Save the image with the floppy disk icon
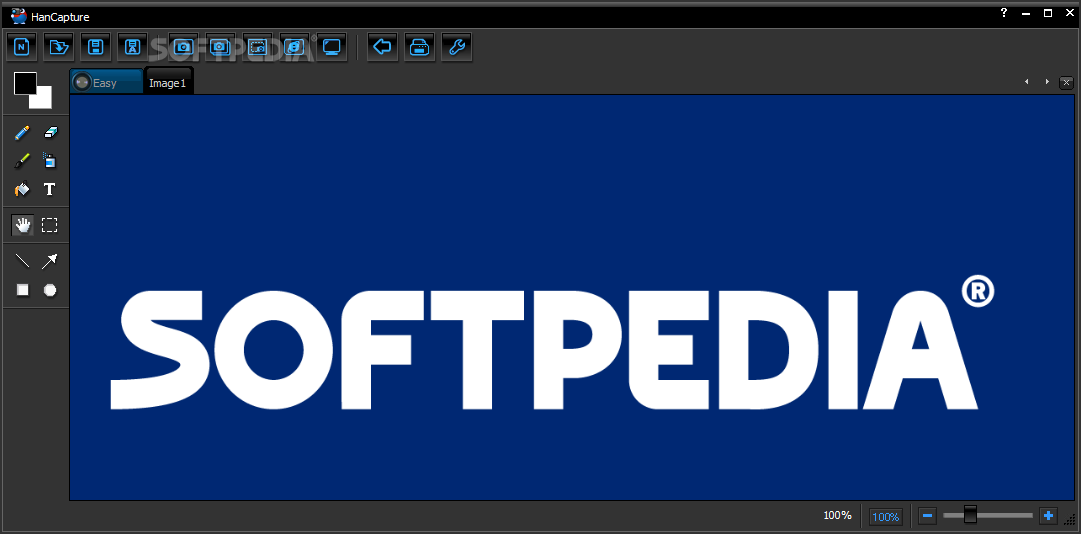The height and width of the screenshot is (534, 1081). [x=96, y=47]
